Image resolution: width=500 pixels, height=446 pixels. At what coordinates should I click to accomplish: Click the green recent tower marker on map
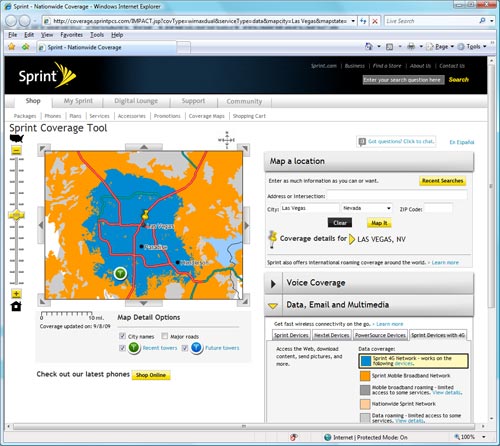pos(120,273)
